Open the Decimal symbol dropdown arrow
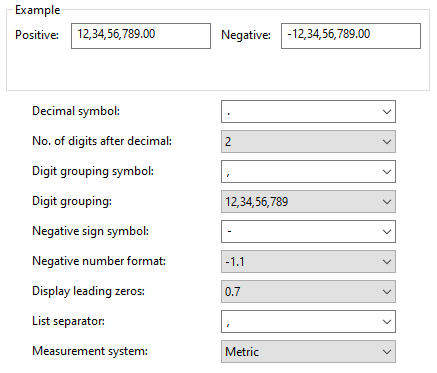437x373 pixels. coord(387,112)
